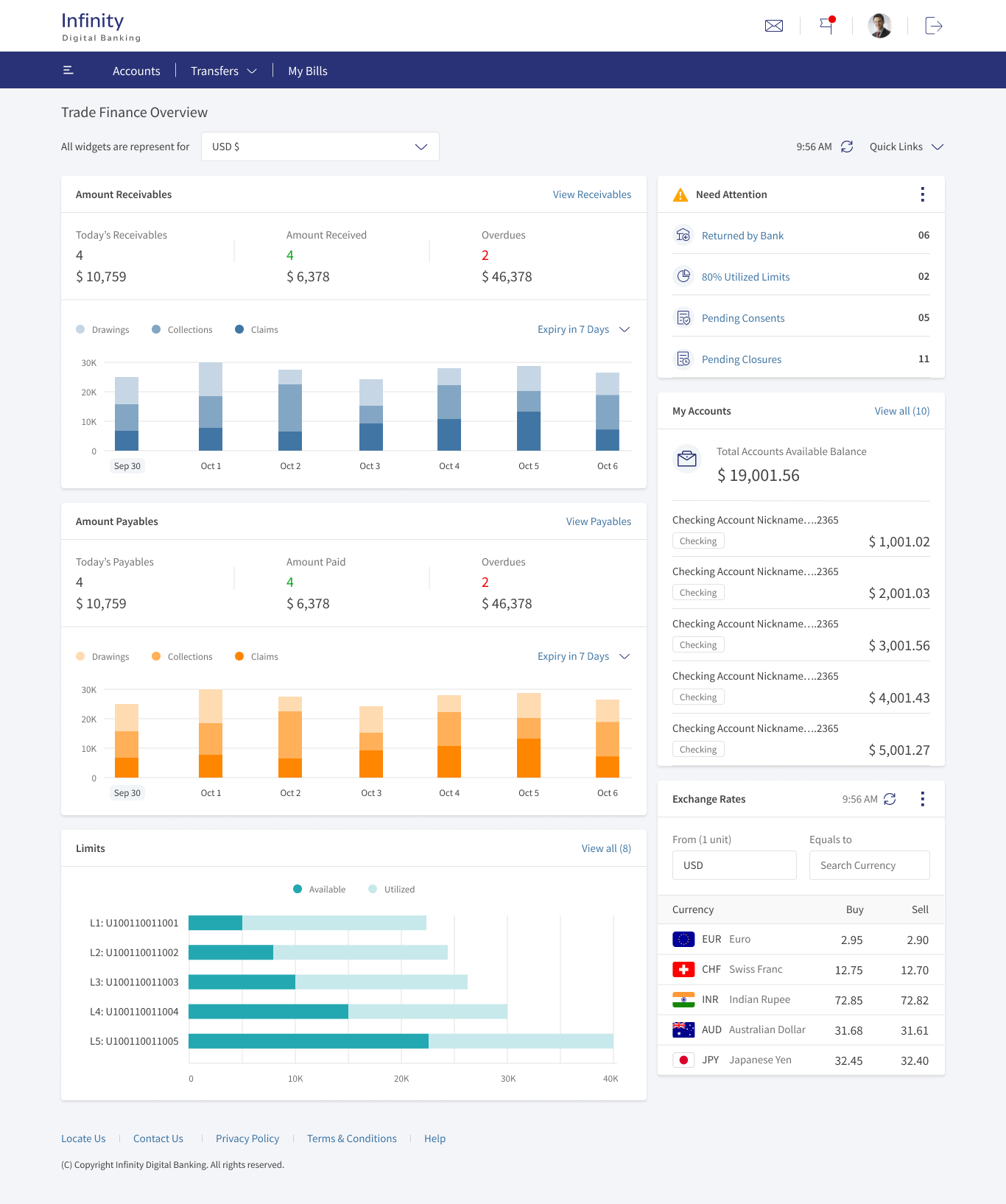1006x1204 pixels.
Task: Click the Pending Consents document icon
Action: pos(683,317)
